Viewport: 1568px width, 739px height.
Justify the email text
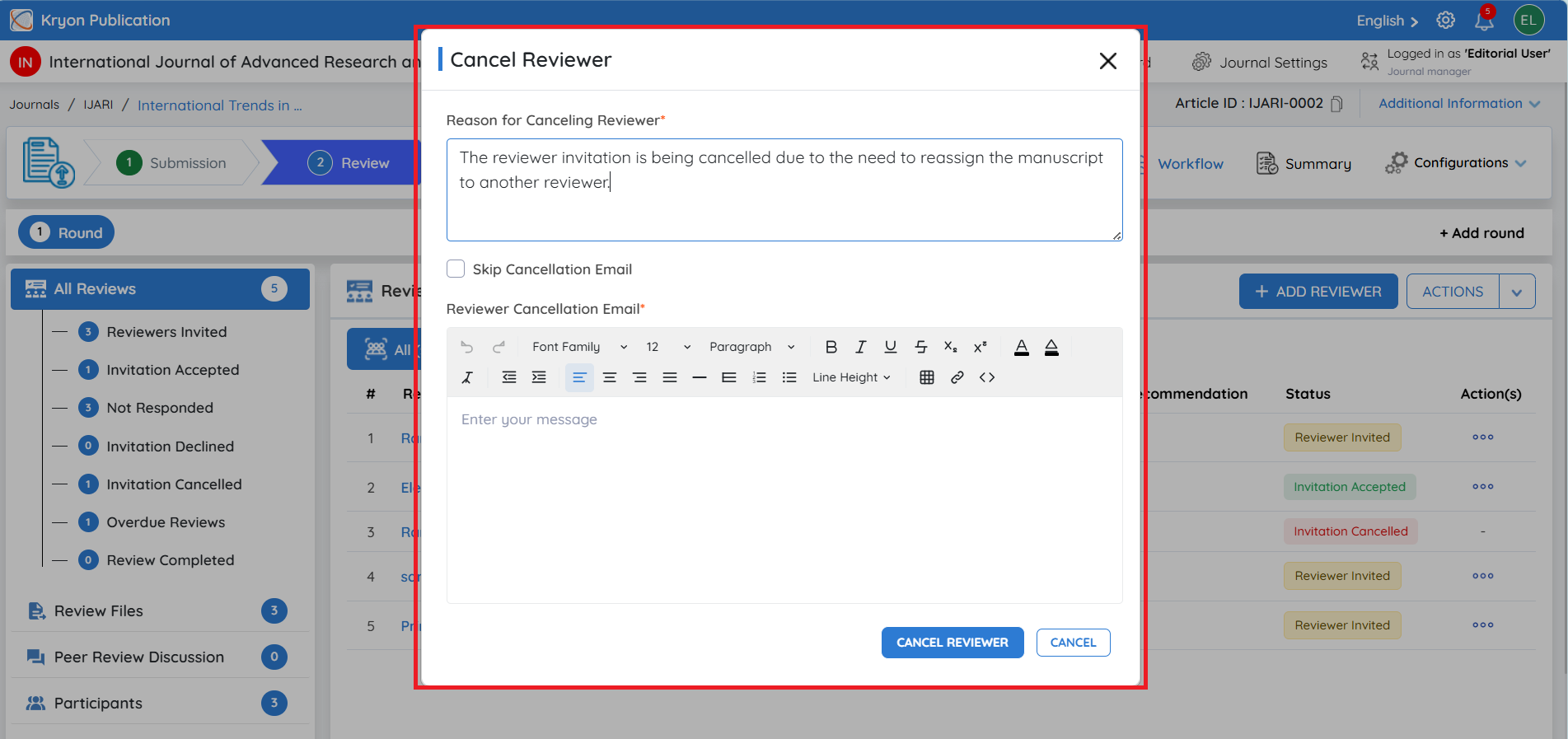pyautogui.click(x=670, y=377)
